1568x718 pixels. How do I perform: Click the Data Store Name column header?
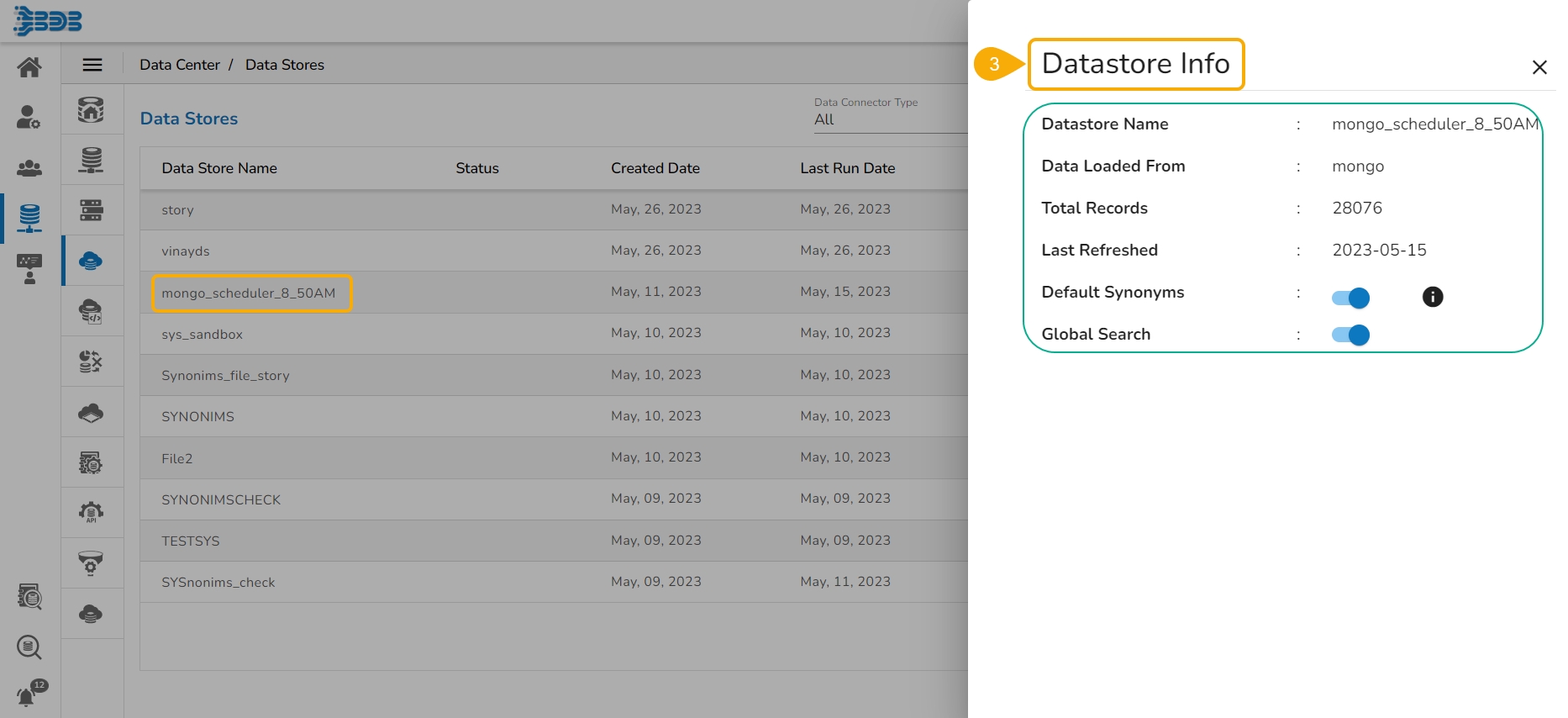click(x=219, y=168)
